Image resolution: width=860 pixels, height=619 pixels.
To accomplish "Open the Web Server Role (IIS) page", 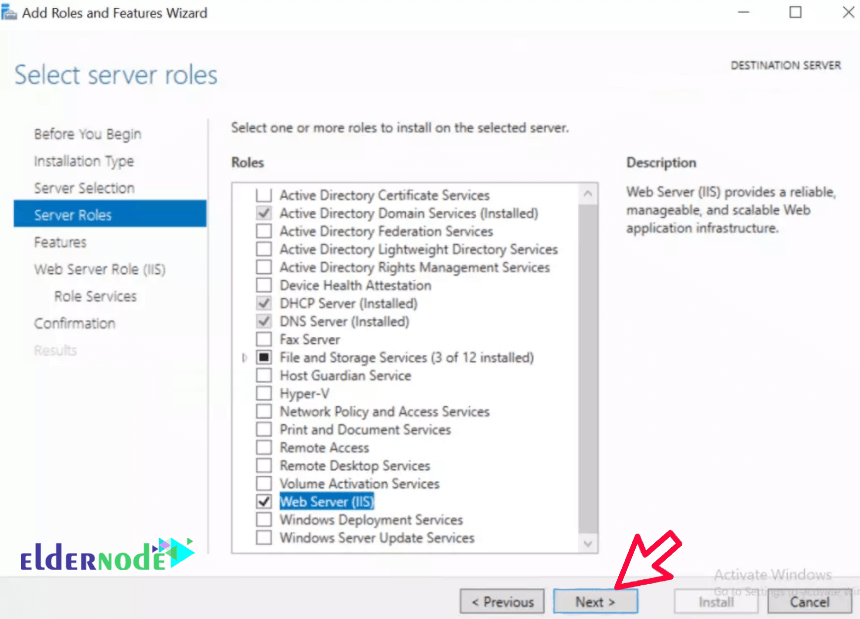I will coord(99,268).
